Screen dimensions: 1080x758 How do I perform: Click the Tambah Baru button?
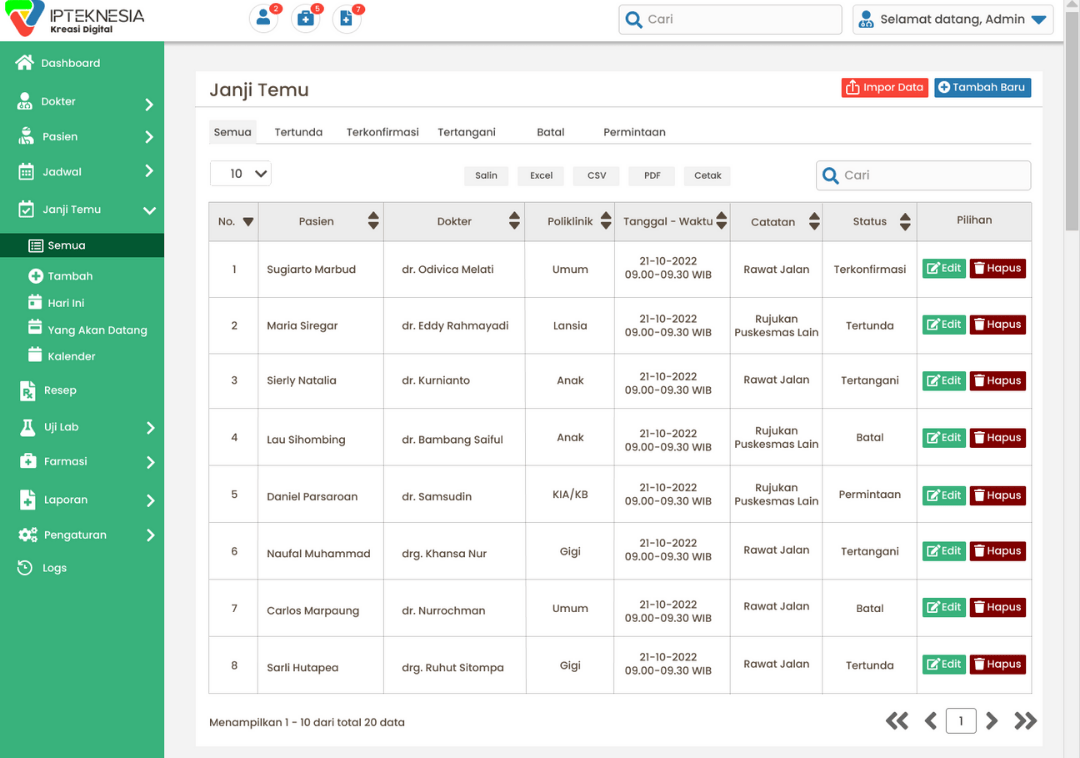point(982,88)
